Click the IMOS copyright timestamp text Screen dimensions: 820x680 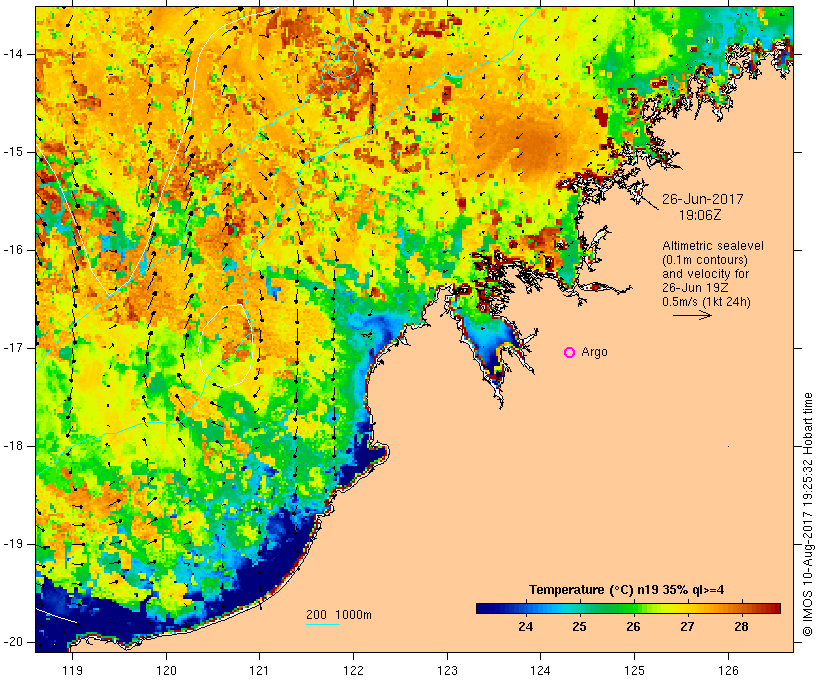click(x=808, y=515)
